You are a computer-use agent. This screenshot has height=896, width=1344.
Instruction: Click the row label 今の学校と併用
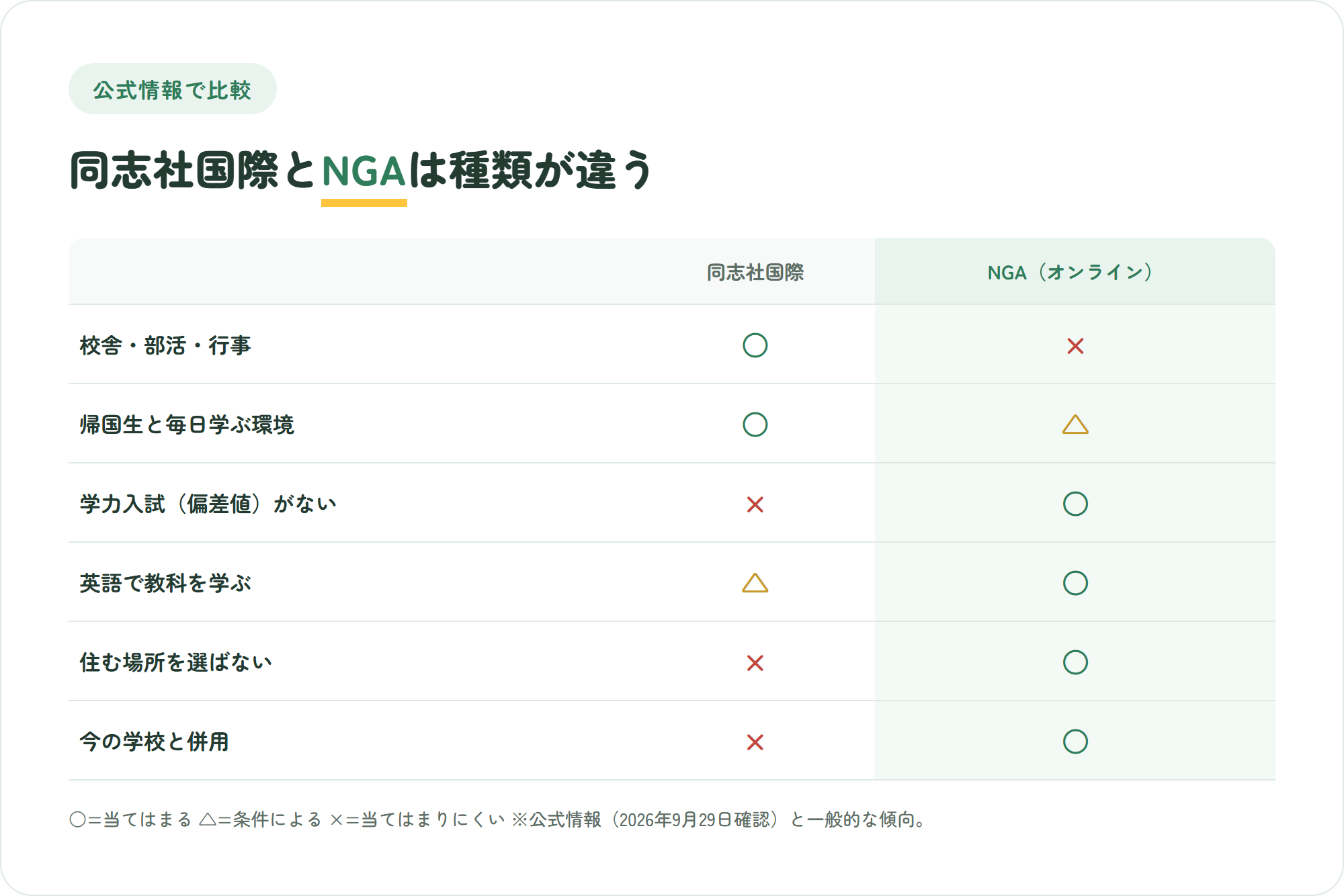click(x=154, y=742)
